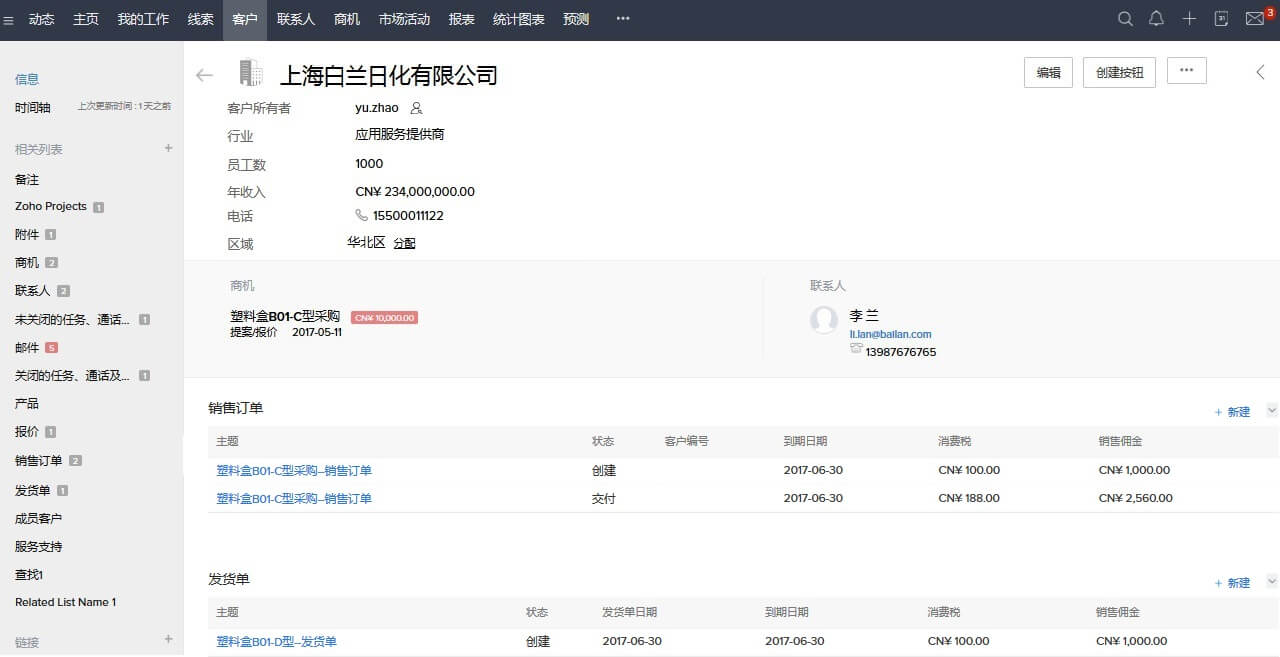Viewport: 1280px width, 657px height.
Task: Open the calendar icon in top bar
Action: (x=1221, y=19)
